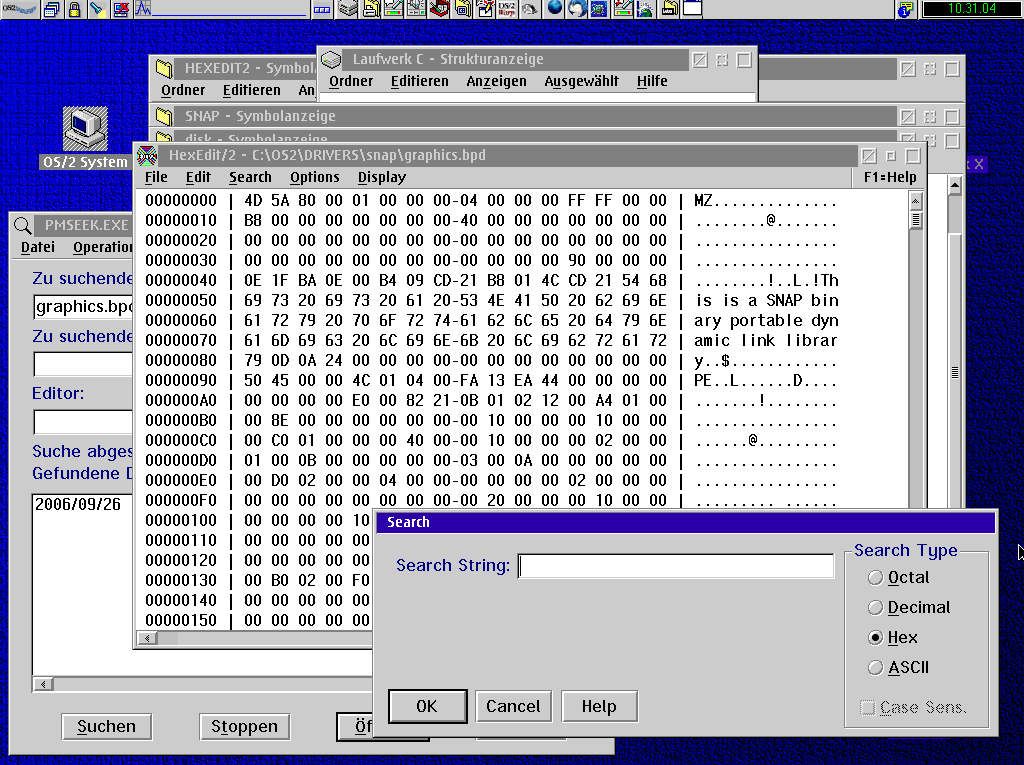The width and height of the screenshot is (1024, 765).
Task: Open the Display menu in HexEdit/2
Action: click(x=382, y=178)
